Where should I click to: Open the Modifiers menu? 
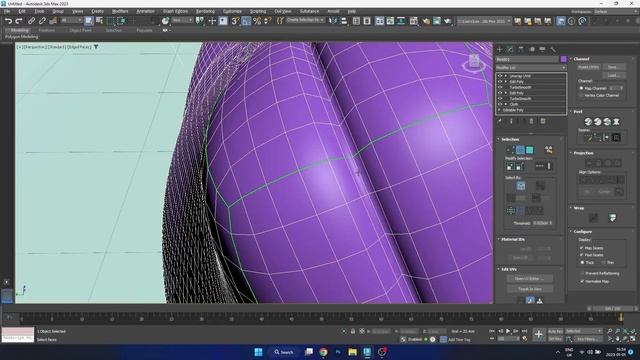click(120, 11)
